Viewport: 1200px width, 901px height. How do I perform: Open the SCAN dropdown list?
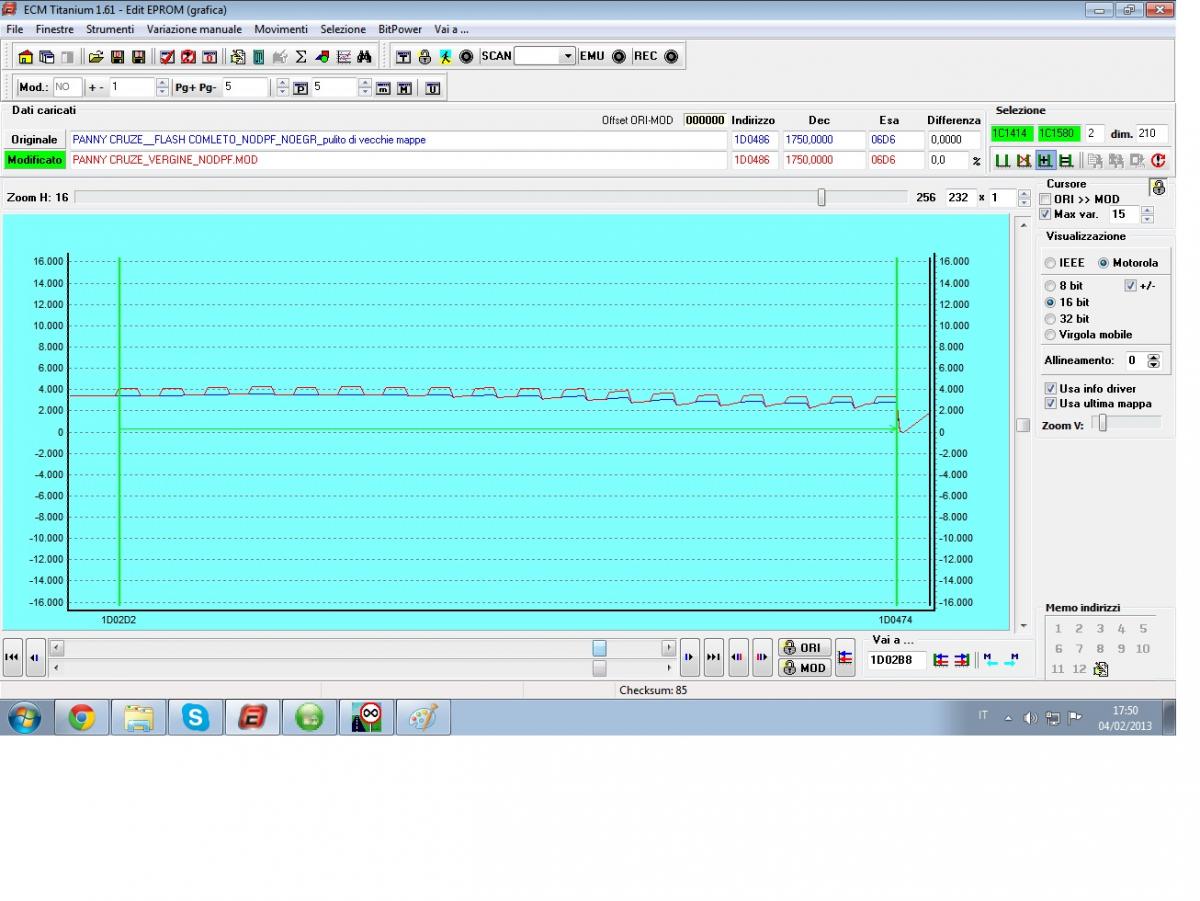coord(568,56)
